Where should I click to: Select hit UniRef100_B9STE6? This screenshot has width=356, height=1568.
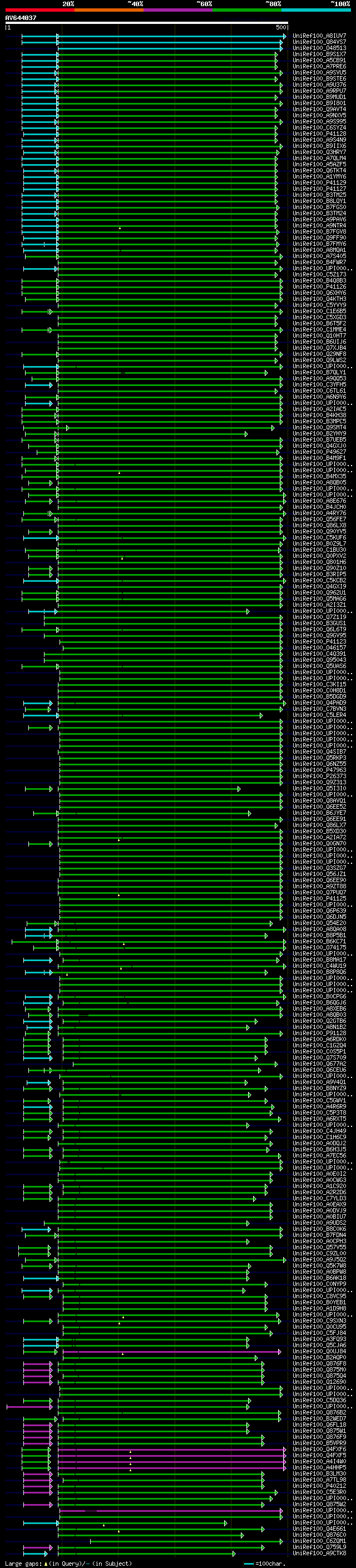[319, 78]
